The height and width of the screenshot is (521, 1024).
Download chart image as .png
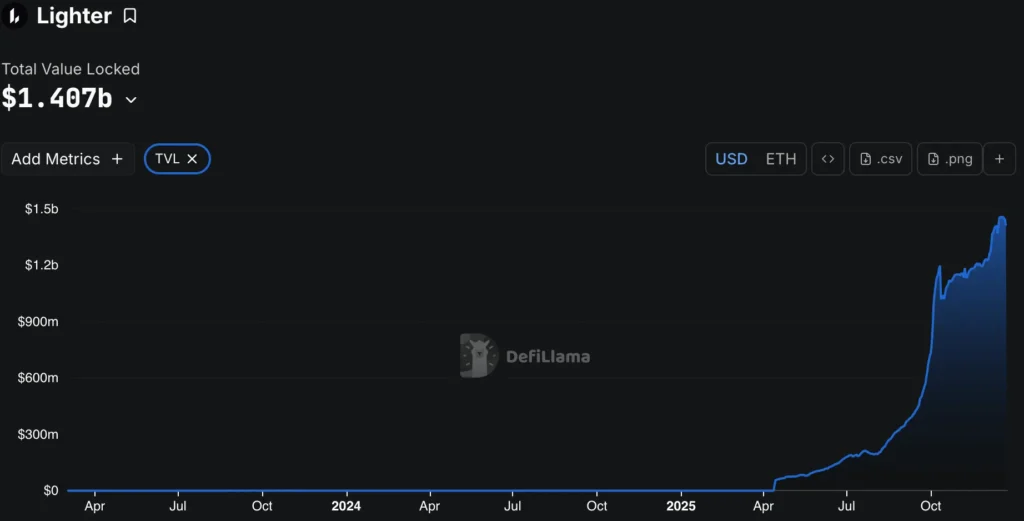(950, 159)
